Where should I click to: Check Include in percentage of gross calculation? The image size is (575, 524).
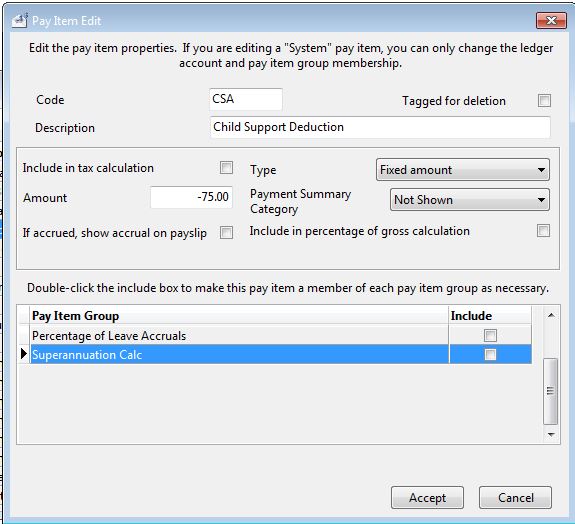point(543,231)
